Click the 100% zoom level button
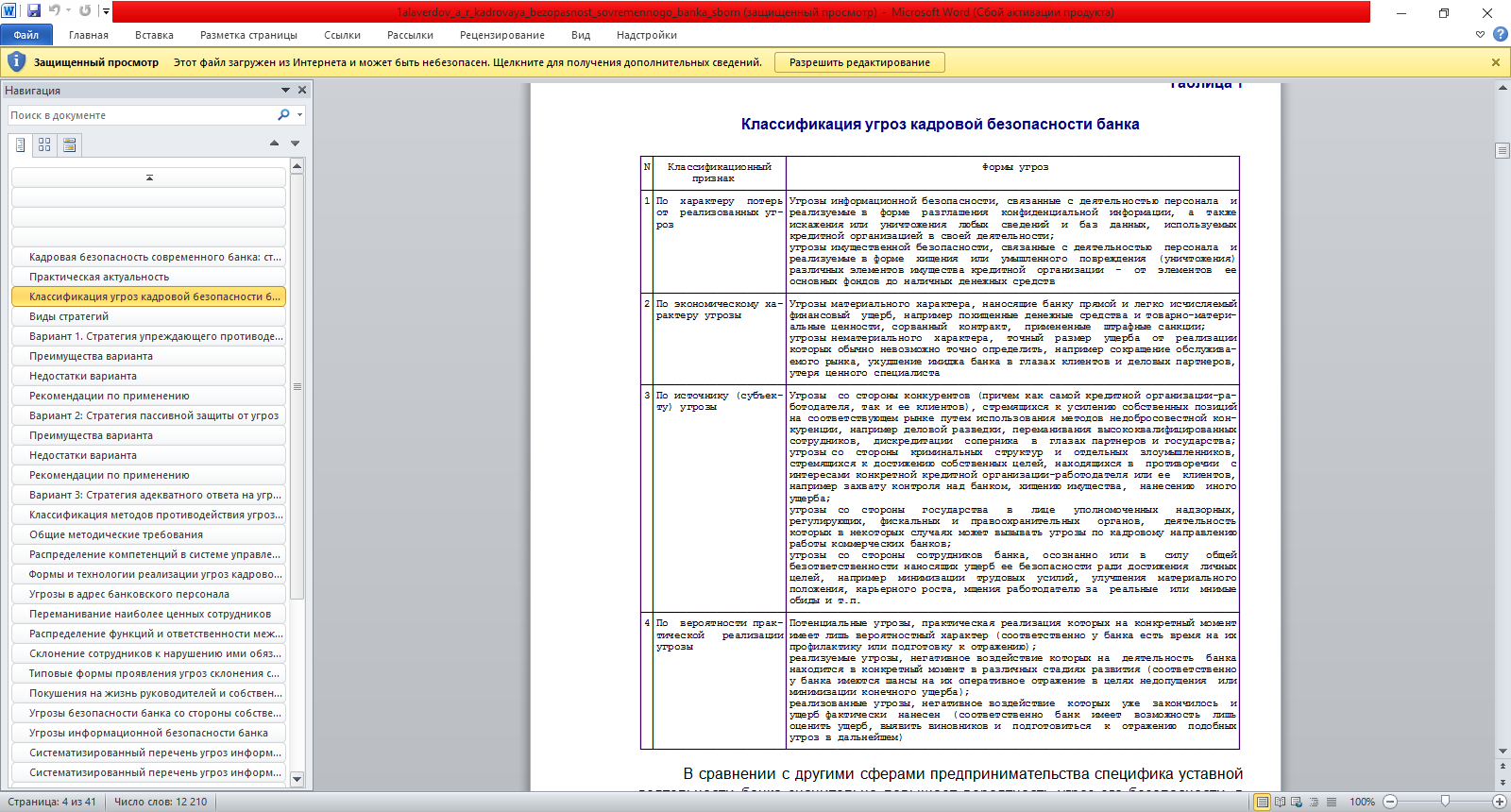The width and height of the screenshot is (1511, 812). [x=1362, y=802]
